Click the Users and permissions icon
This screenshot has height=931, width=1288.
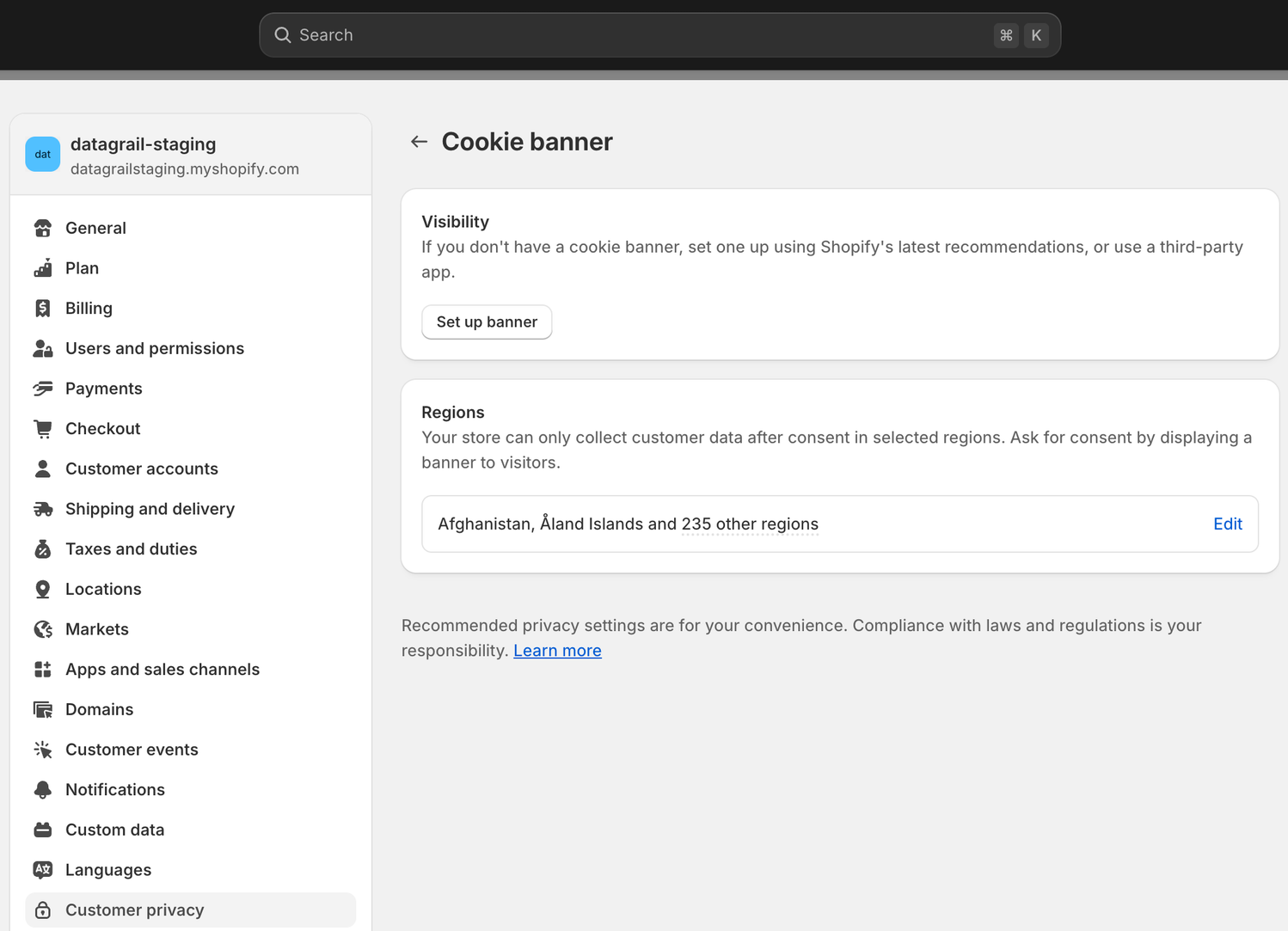coord(43,348)
